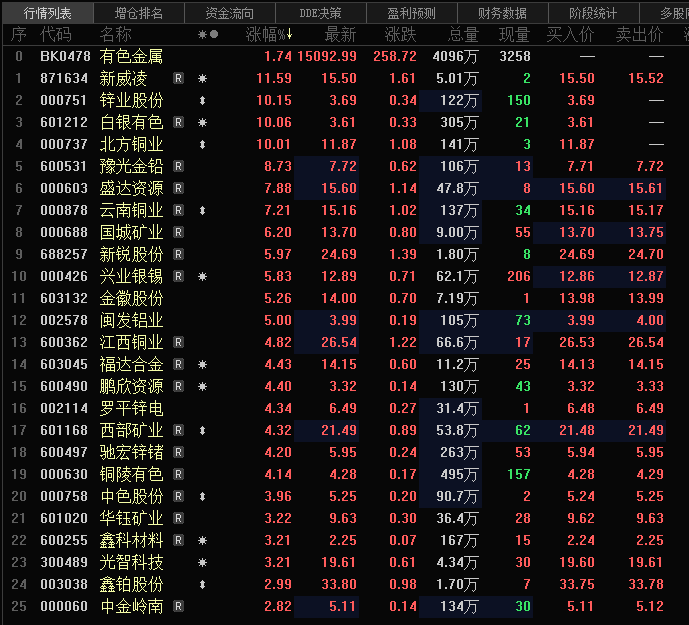
Task: Click the R badge for 新锐股份
Action: [178, 254]
